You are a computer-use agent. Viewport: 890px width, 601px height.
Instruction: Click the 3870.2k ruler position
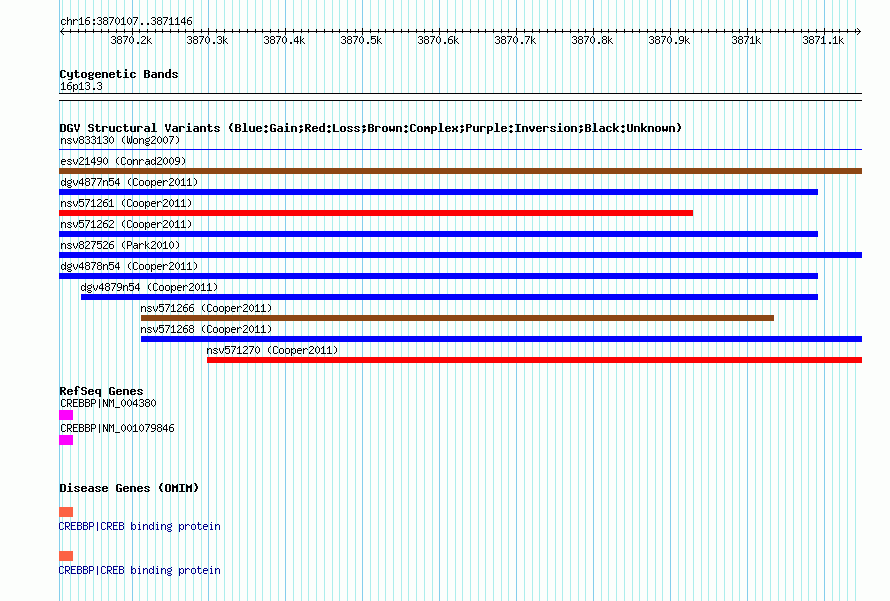tap(131, 40)
